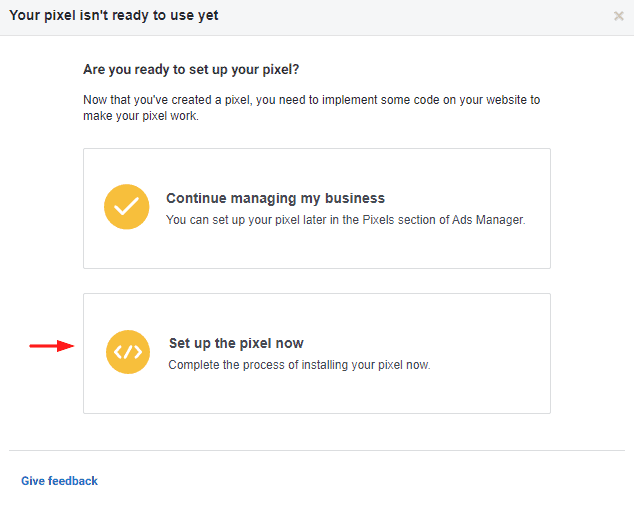
Task: Click 'Complete the process of installing' description
Action: pos(299,365)
